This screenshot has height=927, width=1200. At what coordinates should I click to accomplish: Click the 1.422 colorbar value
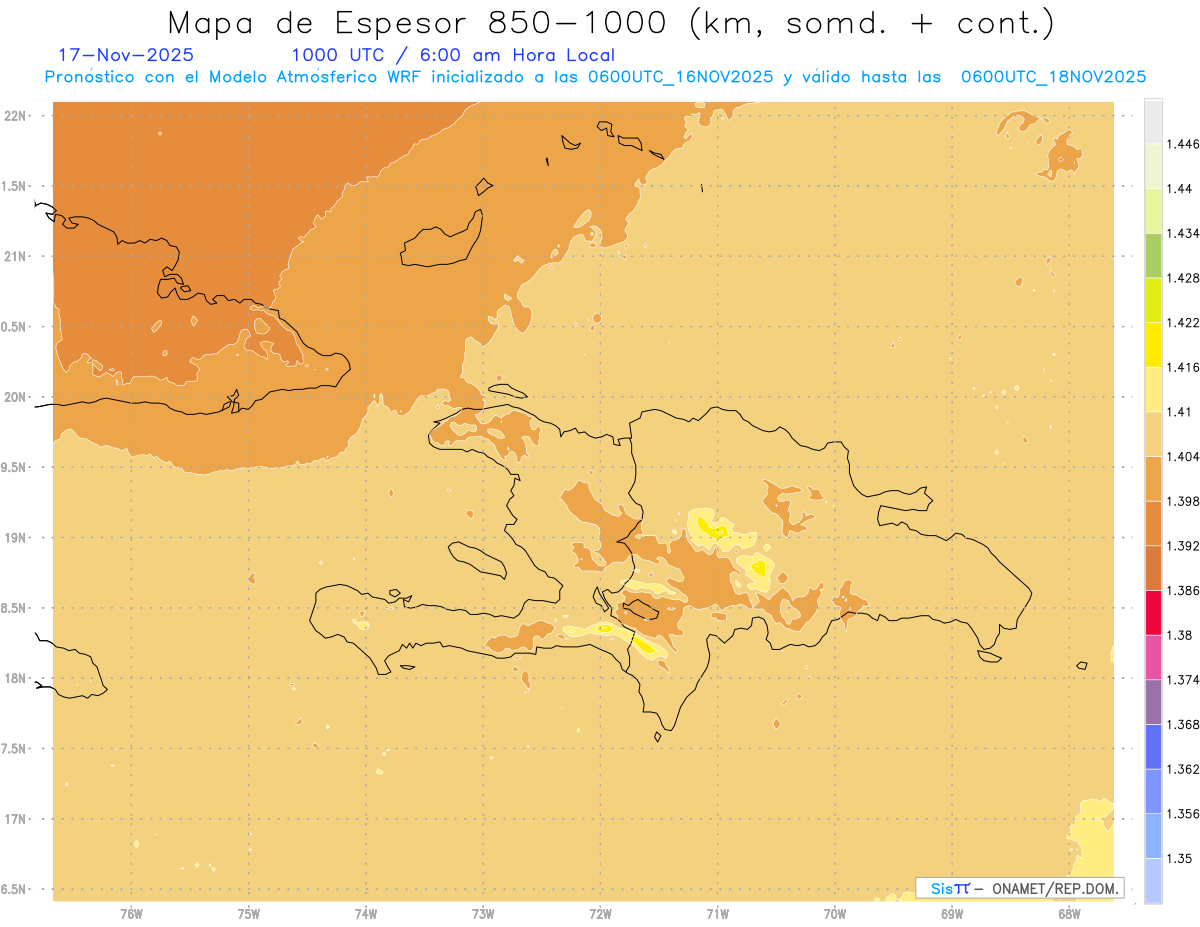(1182, 323)
